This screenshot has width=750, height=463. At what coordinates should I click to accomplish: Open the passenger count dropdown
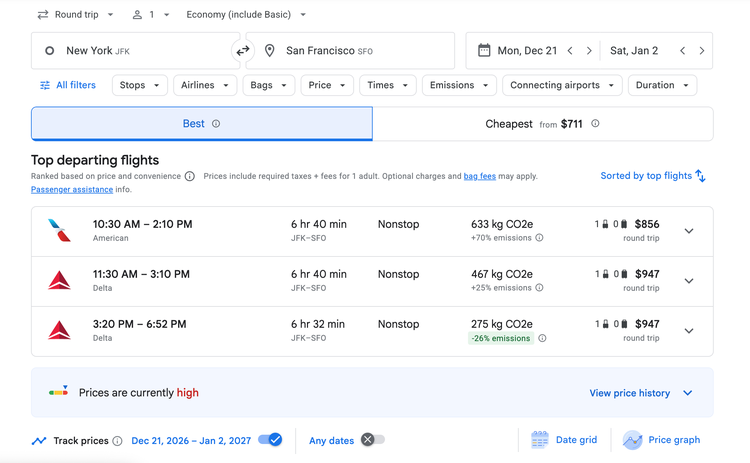[x=151, y=15]
